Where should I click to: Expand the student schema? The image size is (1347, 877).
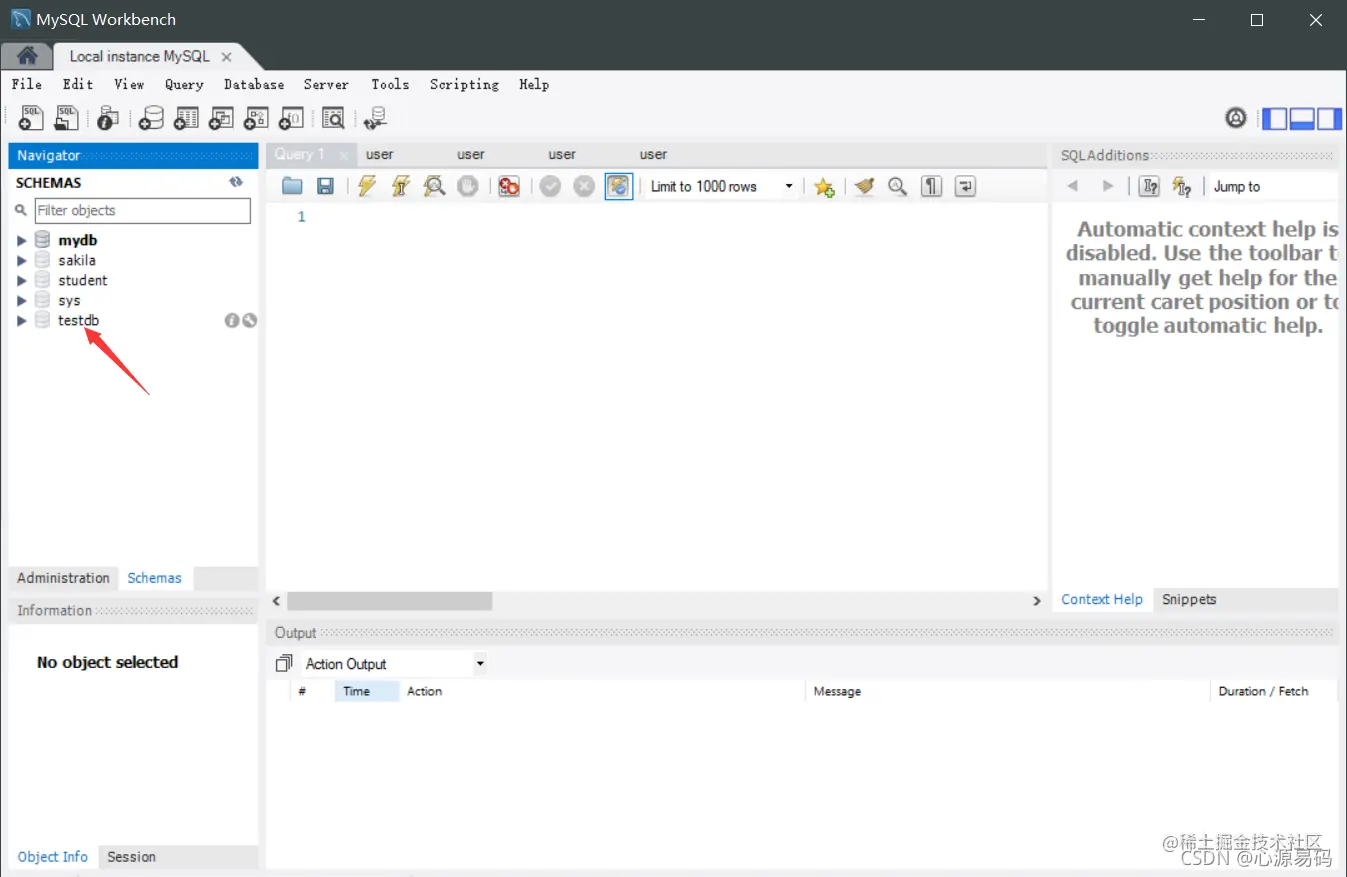click(x=22, y=281)
